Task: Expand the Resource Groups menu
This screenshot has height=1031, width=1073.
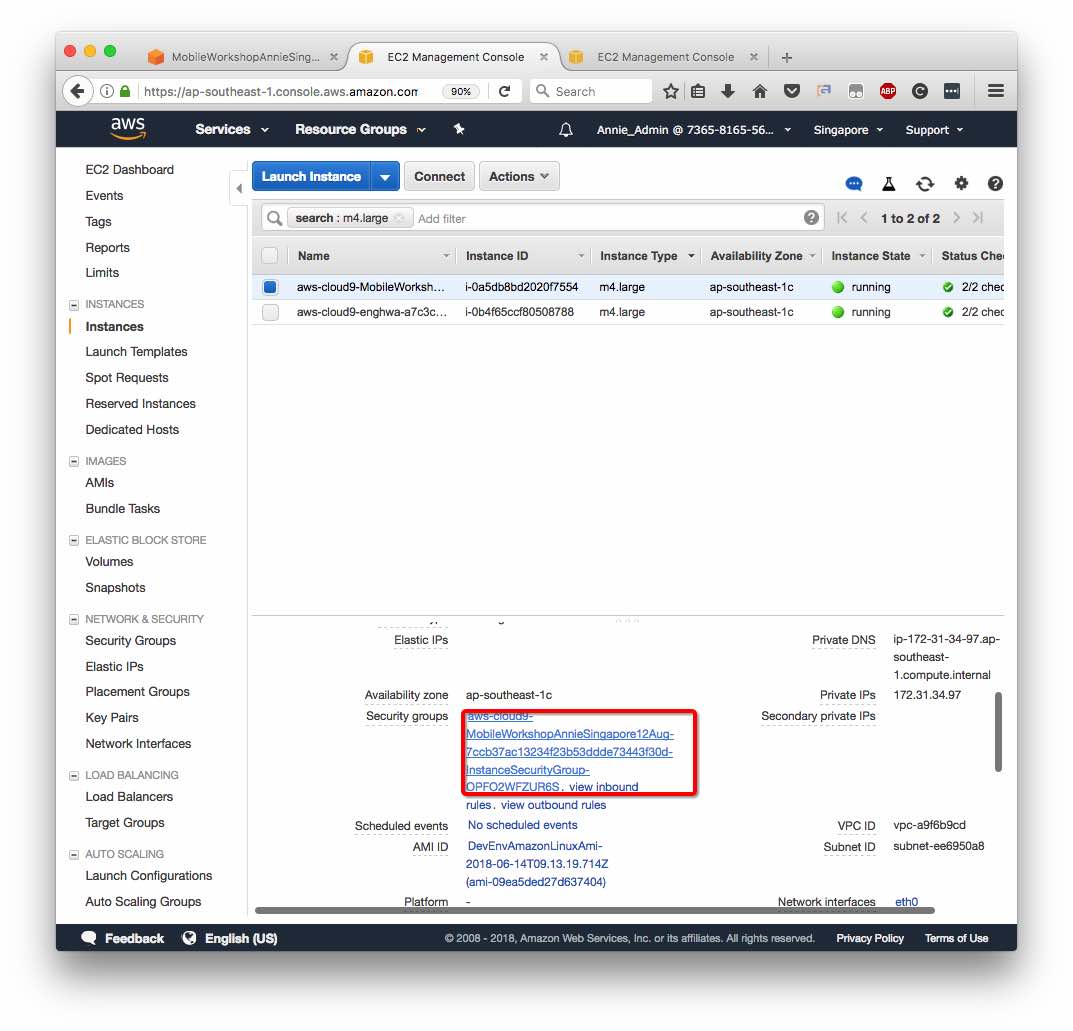Action: 361,129
